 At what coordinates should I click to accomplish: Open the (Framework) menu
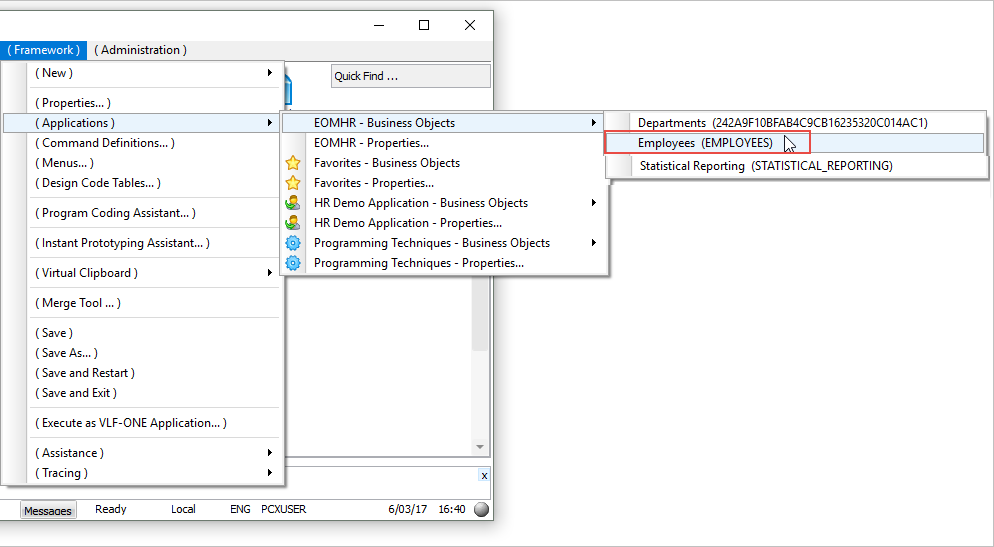(x=44, y=50)
